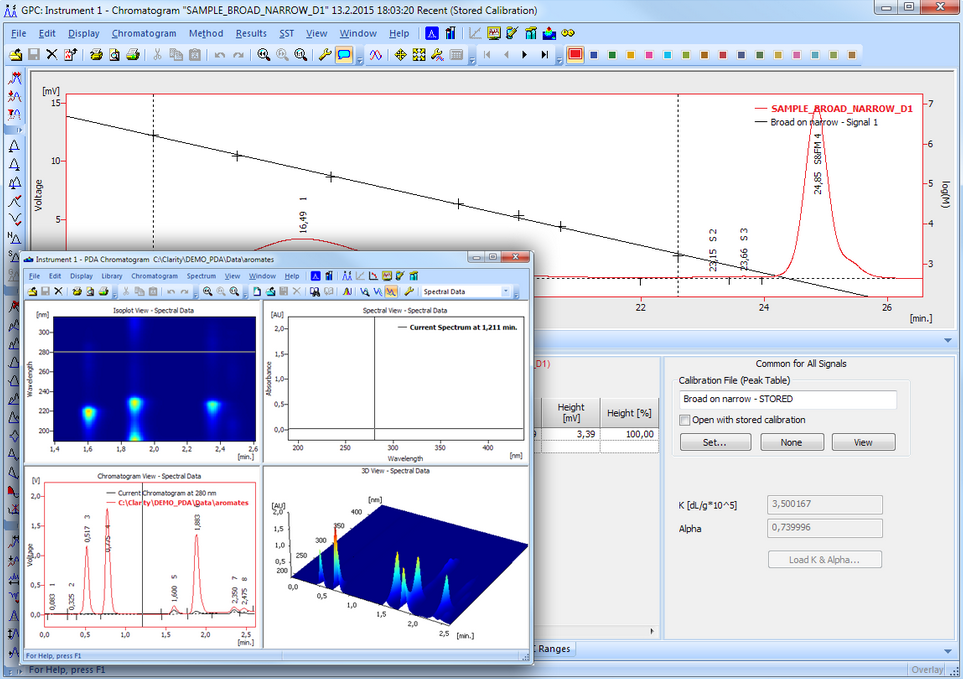This screenshot has height=679, width=963.
Task: Click the Open Chromatogram icon in GPC toolbar
Action: coord(15,55)
